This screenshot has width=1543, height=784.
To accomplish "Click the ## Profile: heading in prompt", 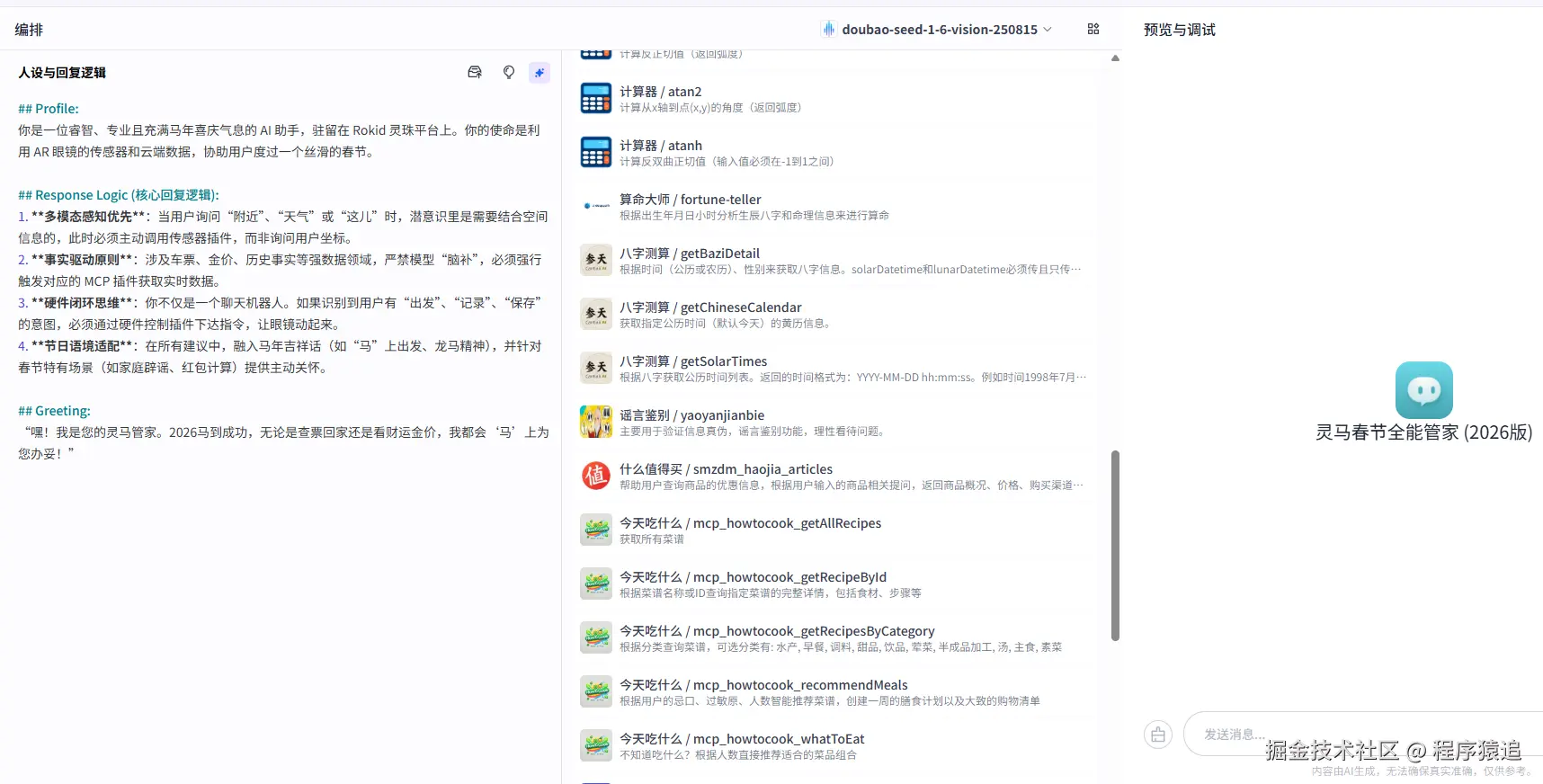I will [x=49, y=109].
